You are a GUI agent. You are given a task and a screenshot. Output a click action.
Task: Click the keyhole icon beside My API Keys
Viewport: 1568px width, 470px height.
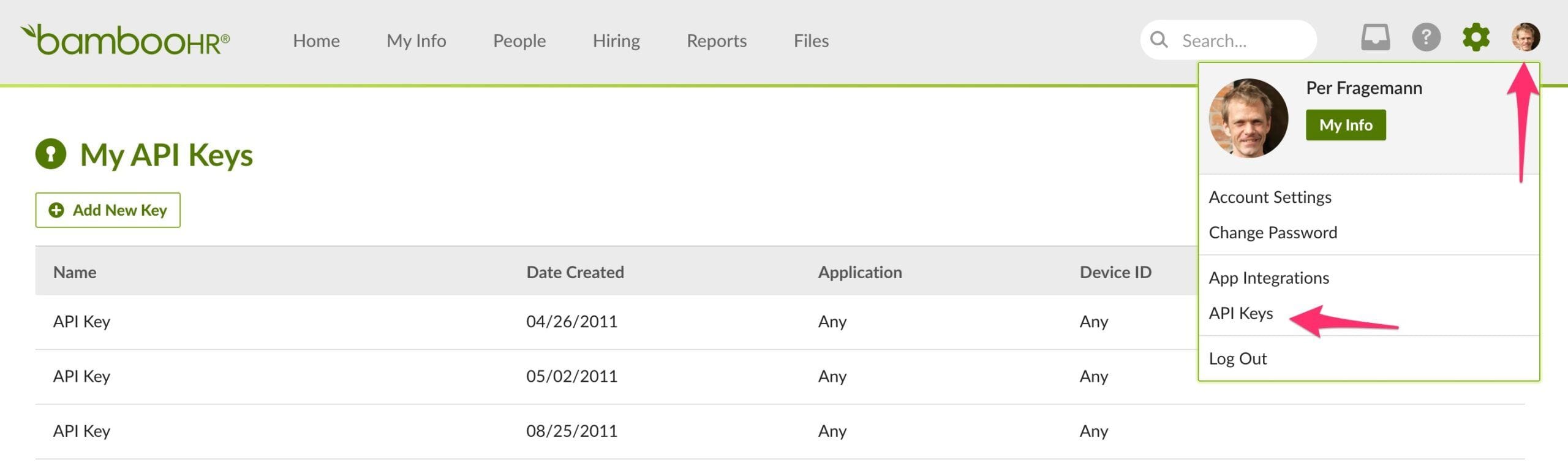point(51,154)
